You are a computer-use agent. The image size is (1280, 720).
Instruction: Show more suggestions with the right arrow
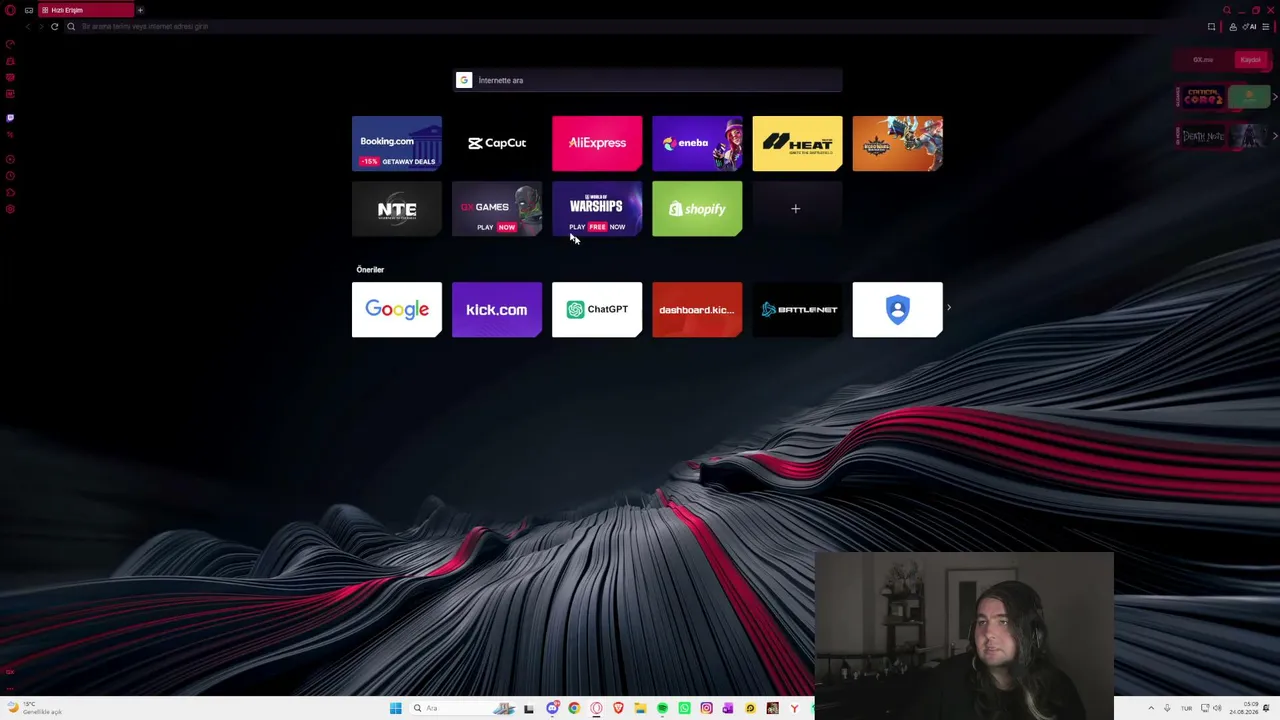pyautogui.click(x=948, y=308)
